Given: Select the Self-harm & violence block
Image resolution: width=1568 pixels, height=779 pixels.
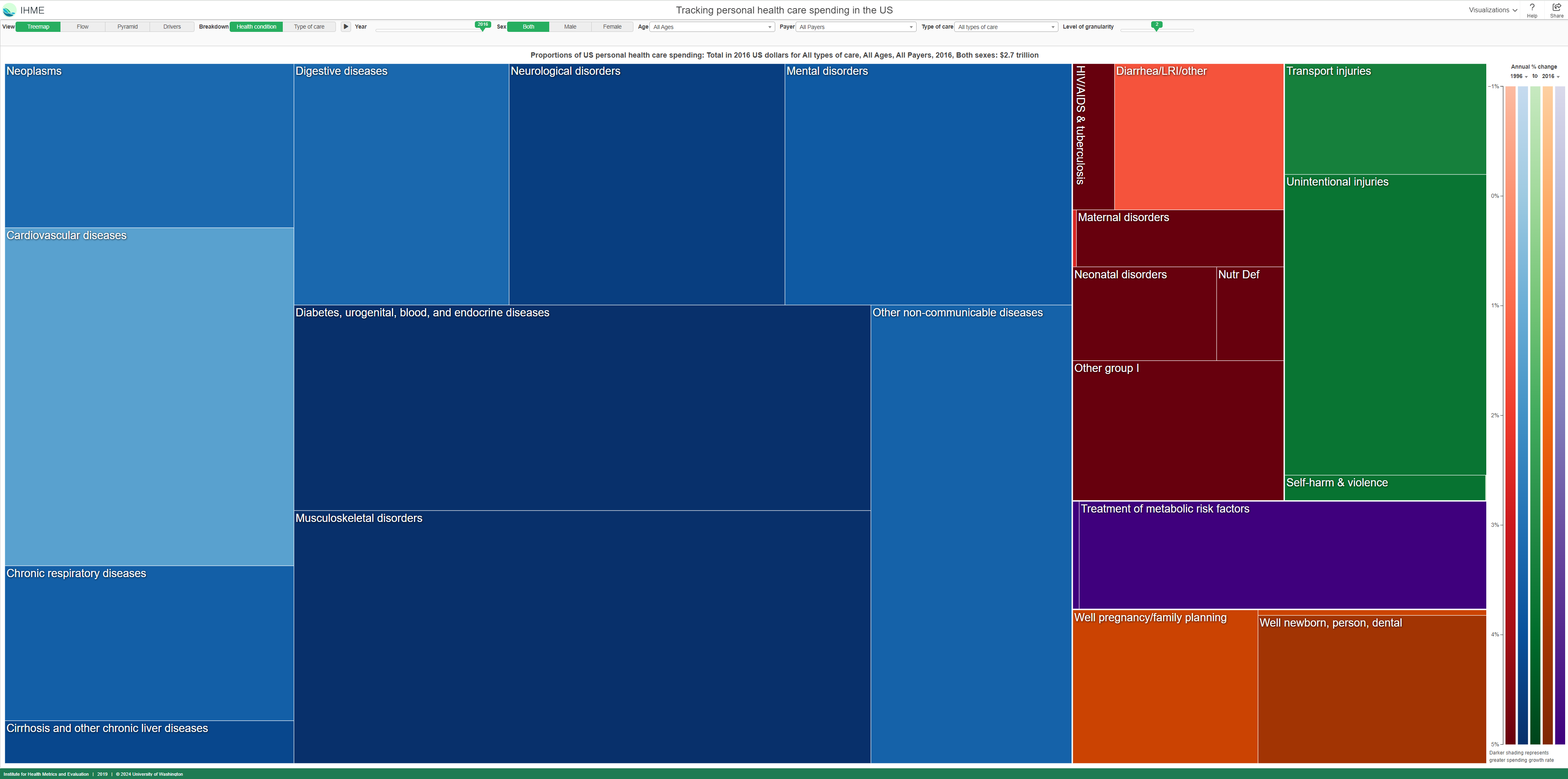Looking at the screenshot, I should point(1385,488).
